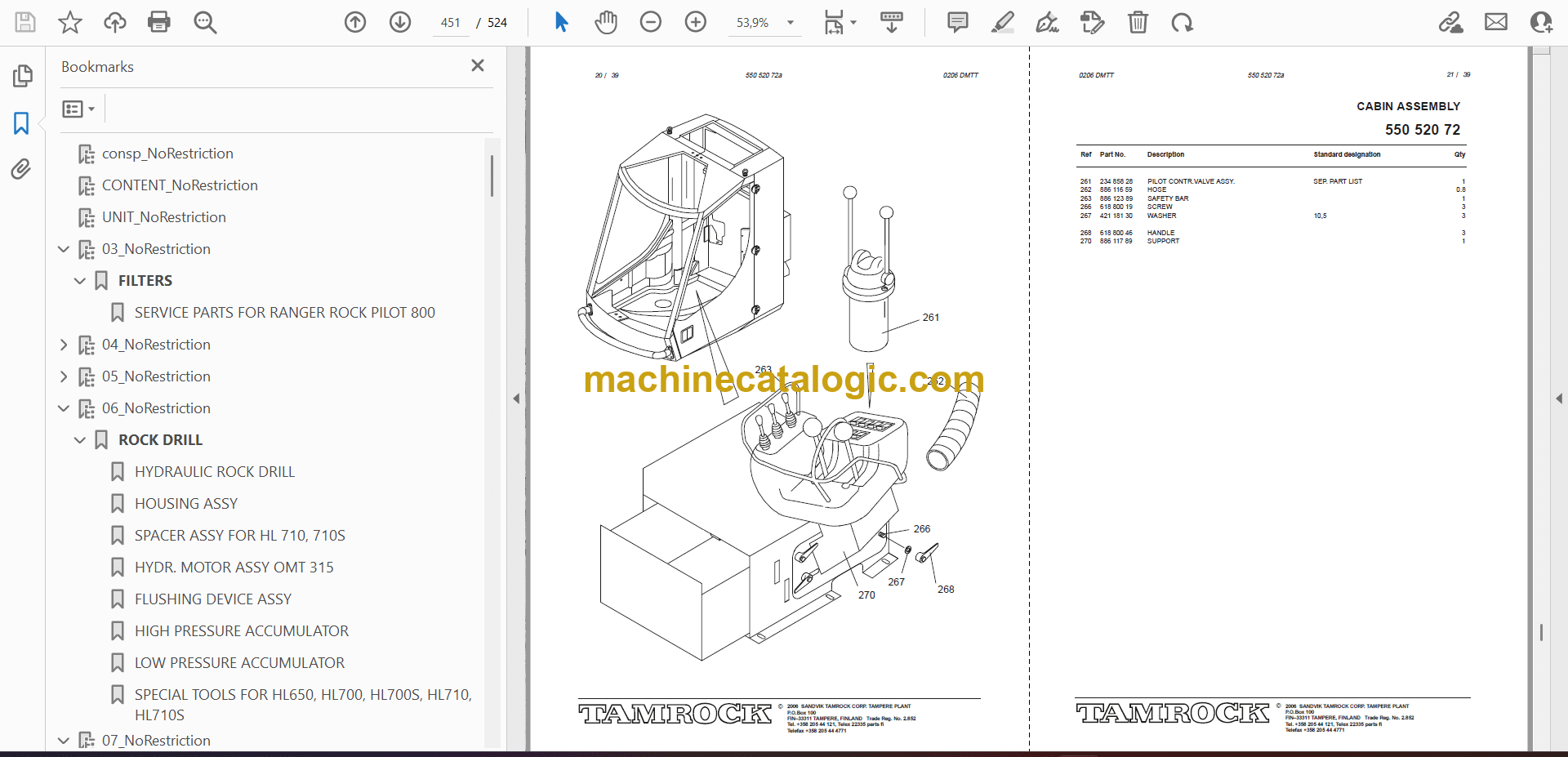The image size is (1568, 757).
Task: Jump to HYDRAULIC ROCK DRILL bookmark
Action: pos(215,472)
